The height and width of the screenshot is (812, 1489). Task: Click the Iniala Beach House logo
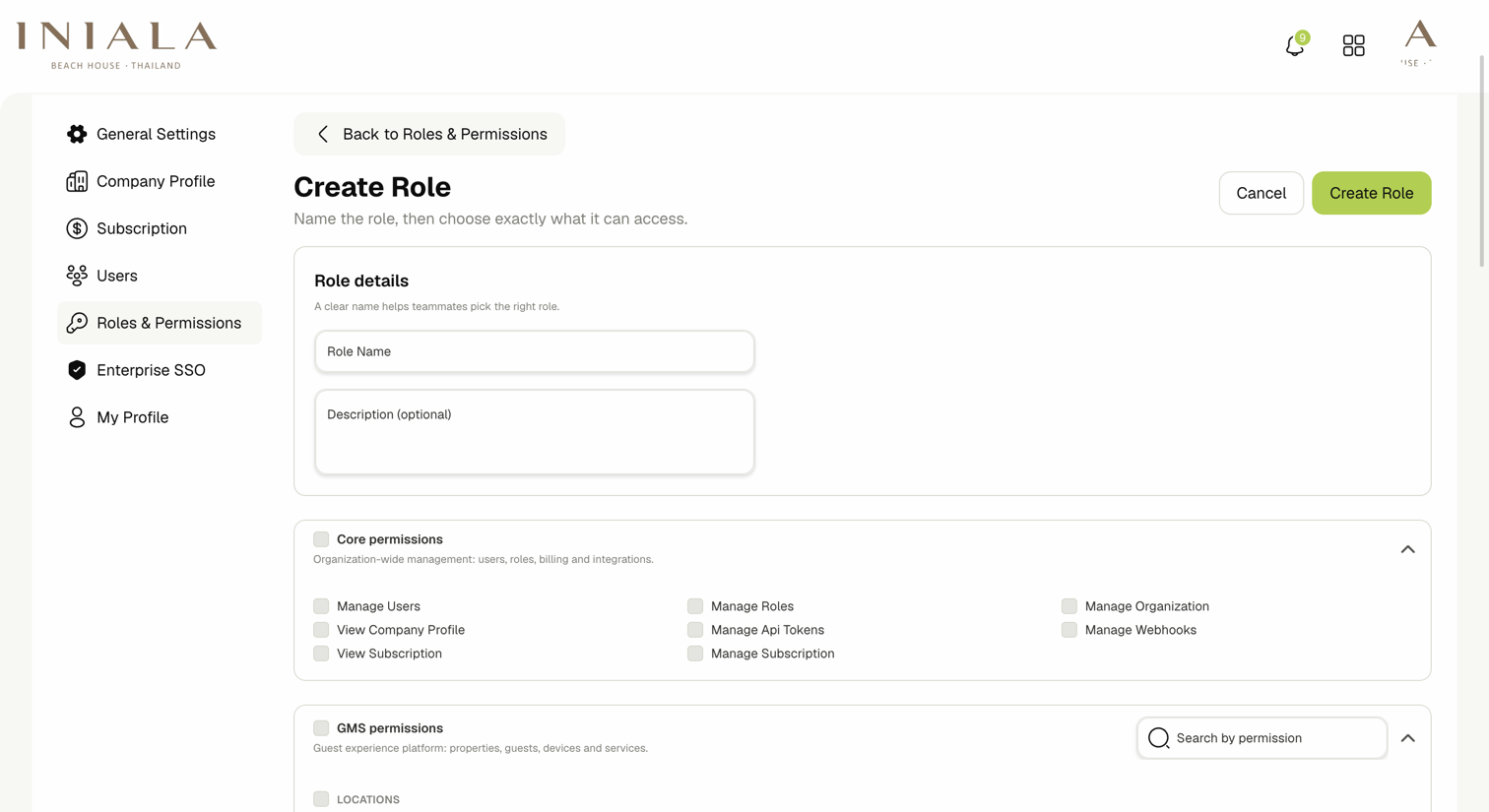coord(116,45)
